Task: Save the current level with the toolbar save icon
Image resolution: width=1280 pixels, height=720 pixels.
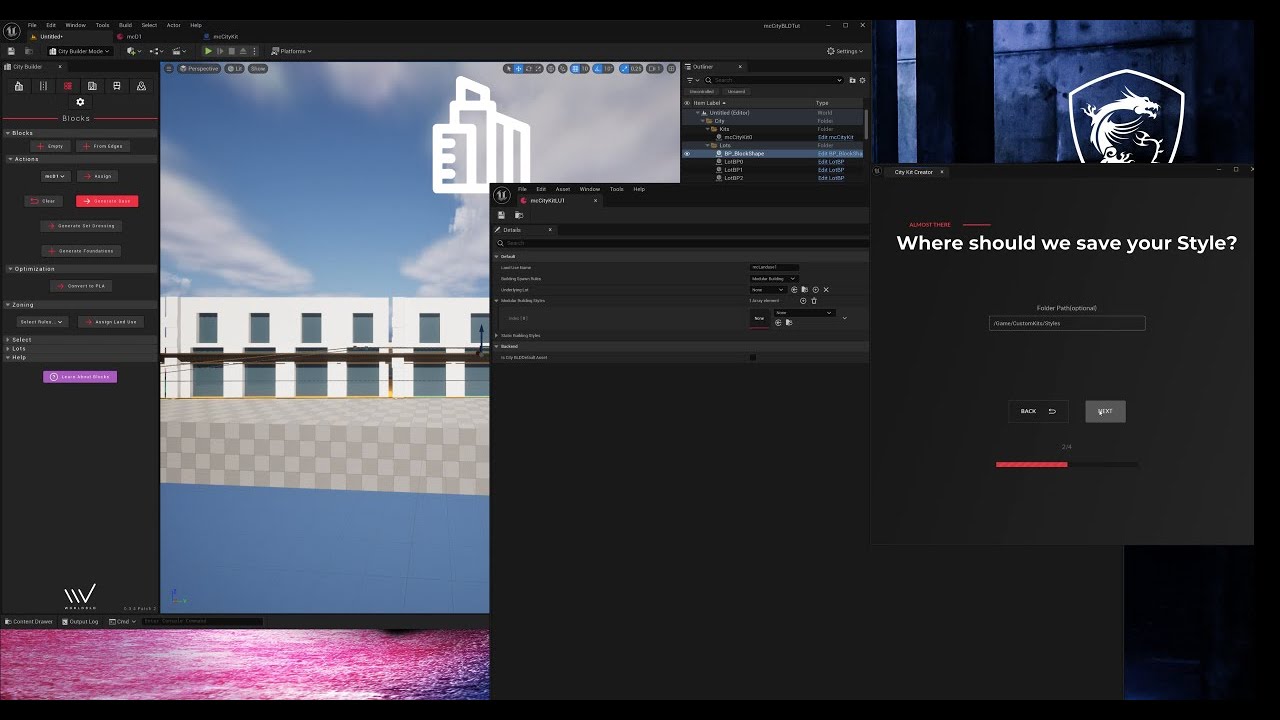Action: coord(11,51)
